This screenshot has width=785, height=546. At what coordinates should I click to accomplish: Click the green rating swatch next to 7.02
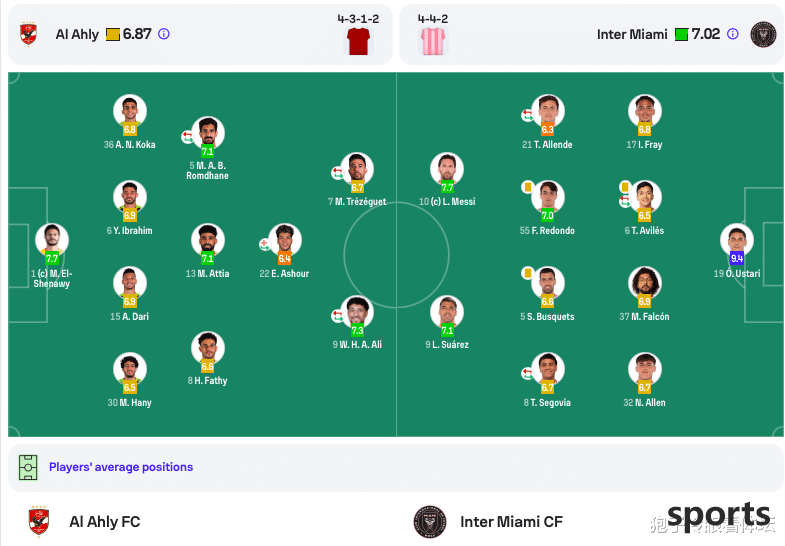(681, 35)
